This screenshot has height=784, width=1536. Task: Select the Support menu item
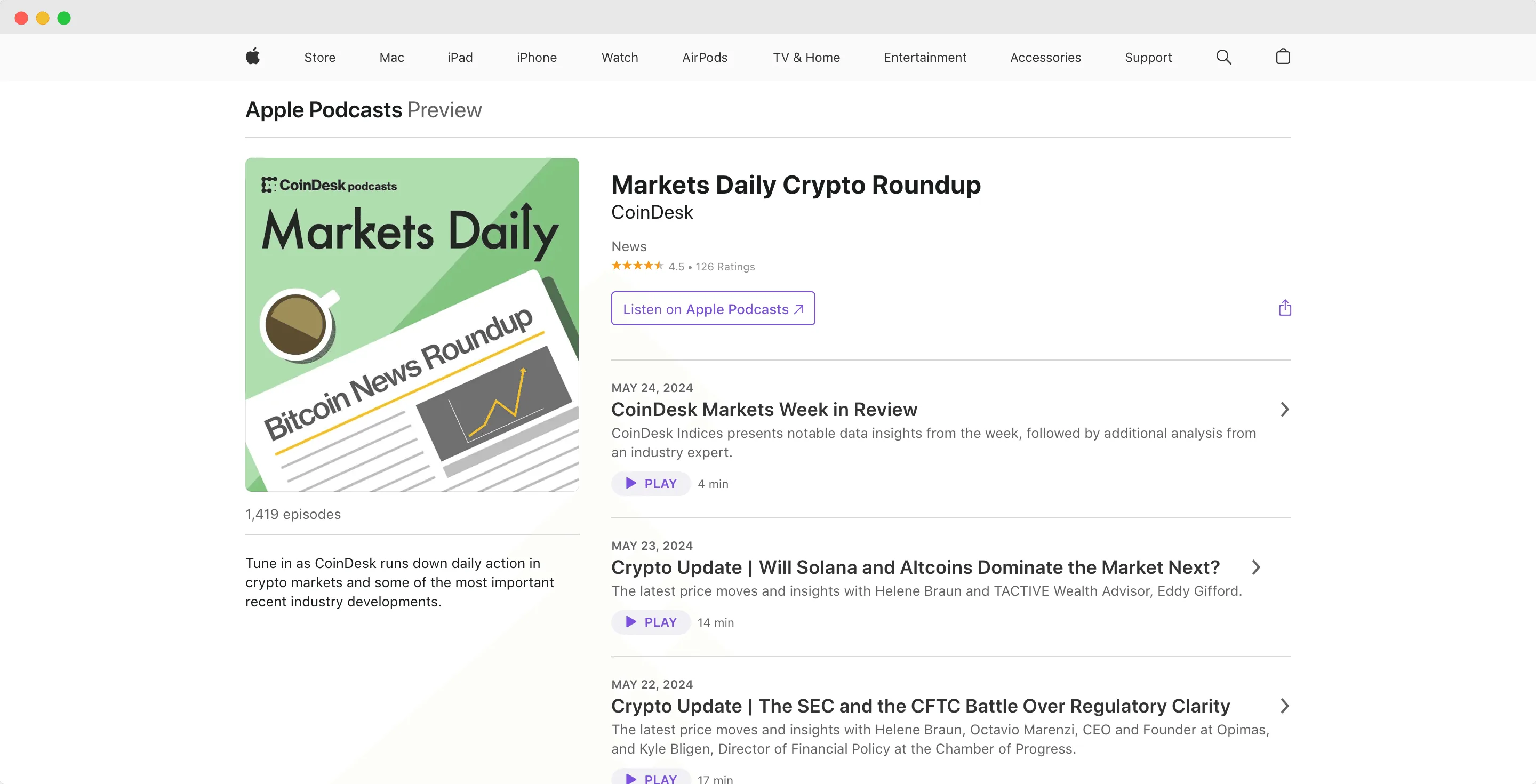point(1148,57)
